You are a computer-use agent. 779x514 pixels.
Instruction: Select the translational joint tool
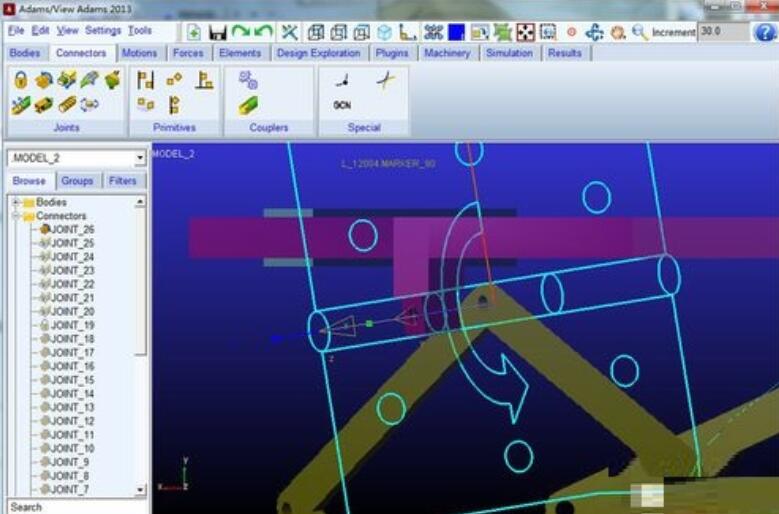pyautogui.click(x=67, y=79)
